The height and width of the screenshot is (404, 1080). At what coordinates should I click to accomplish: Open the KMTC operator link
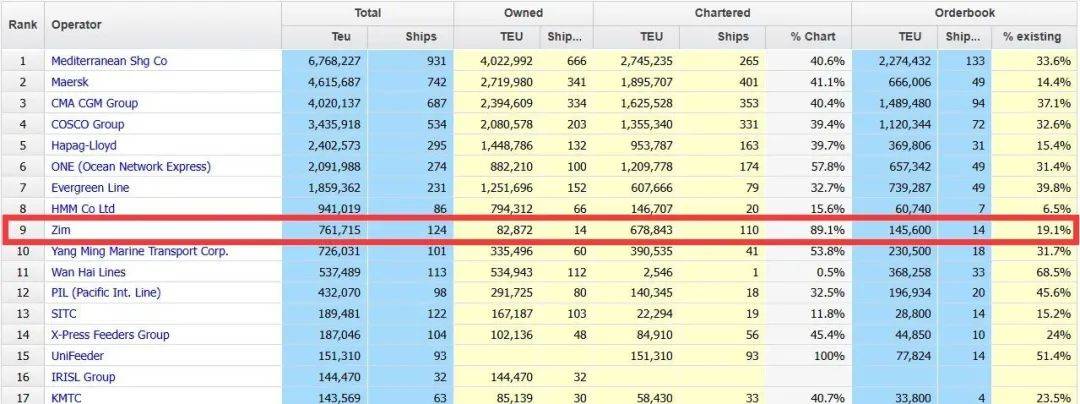coord(67,397)
